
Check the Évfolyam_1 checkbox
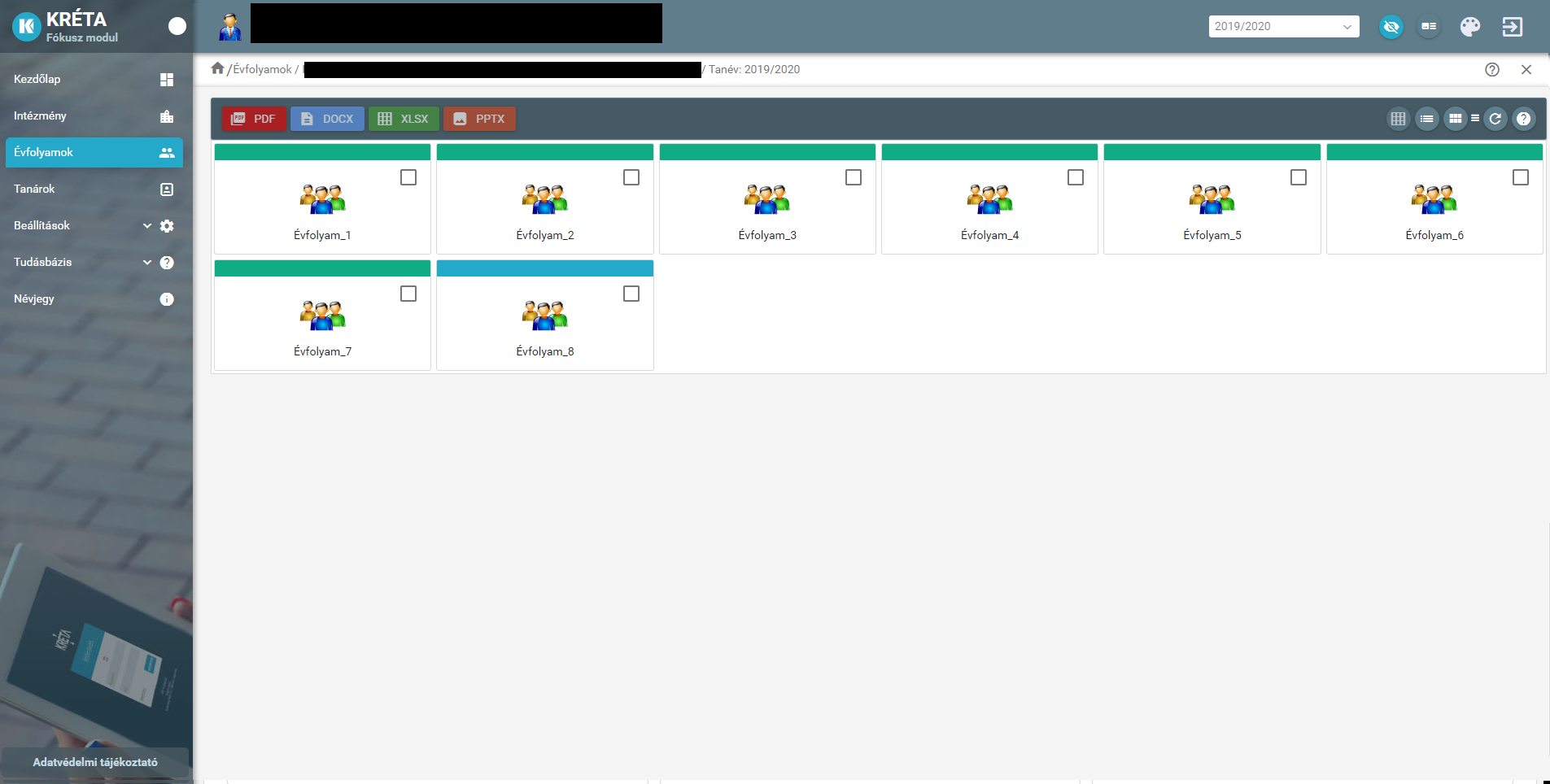coord(408,177)
